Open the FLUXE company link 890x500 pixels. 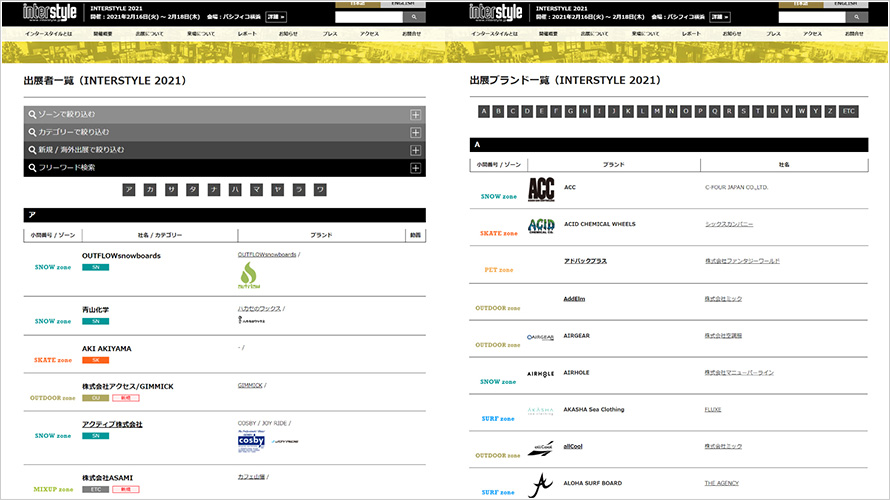coord(712,410)
